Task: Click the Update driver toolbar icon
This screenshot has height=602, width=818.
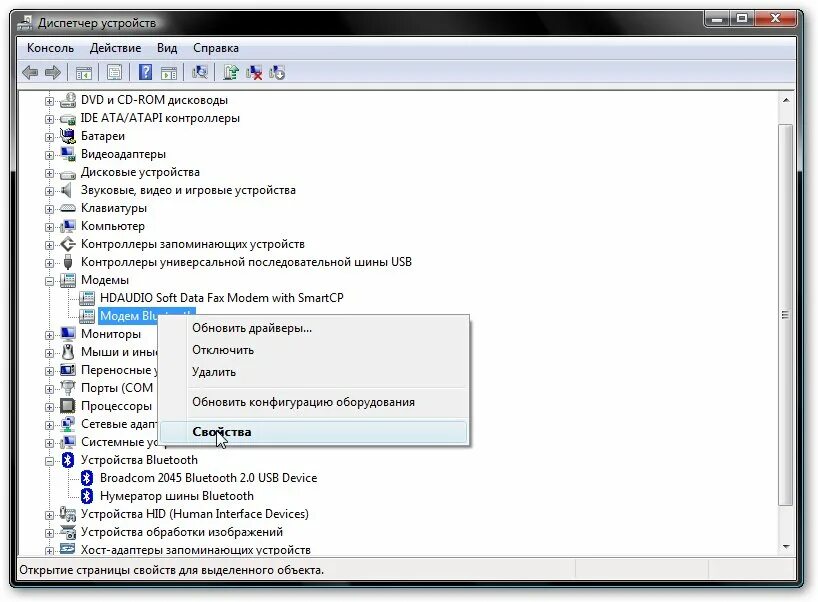Action: (x=231, y=72)
